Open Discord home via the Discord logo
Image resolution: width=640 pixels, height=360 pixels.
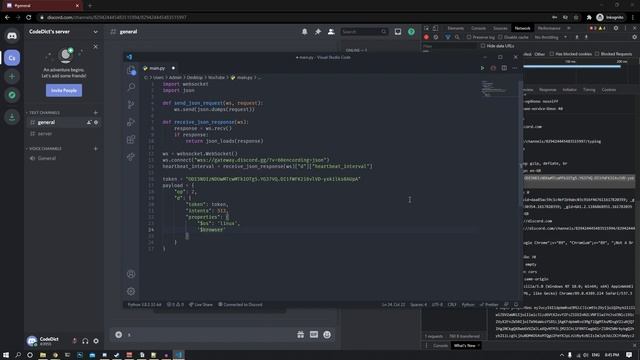(x=12, y=36)
